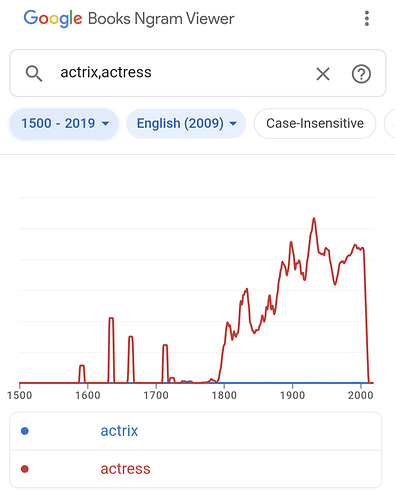
Task: Click the partially hidden chip after Case-Insensitive
Action: click(390, 123)
